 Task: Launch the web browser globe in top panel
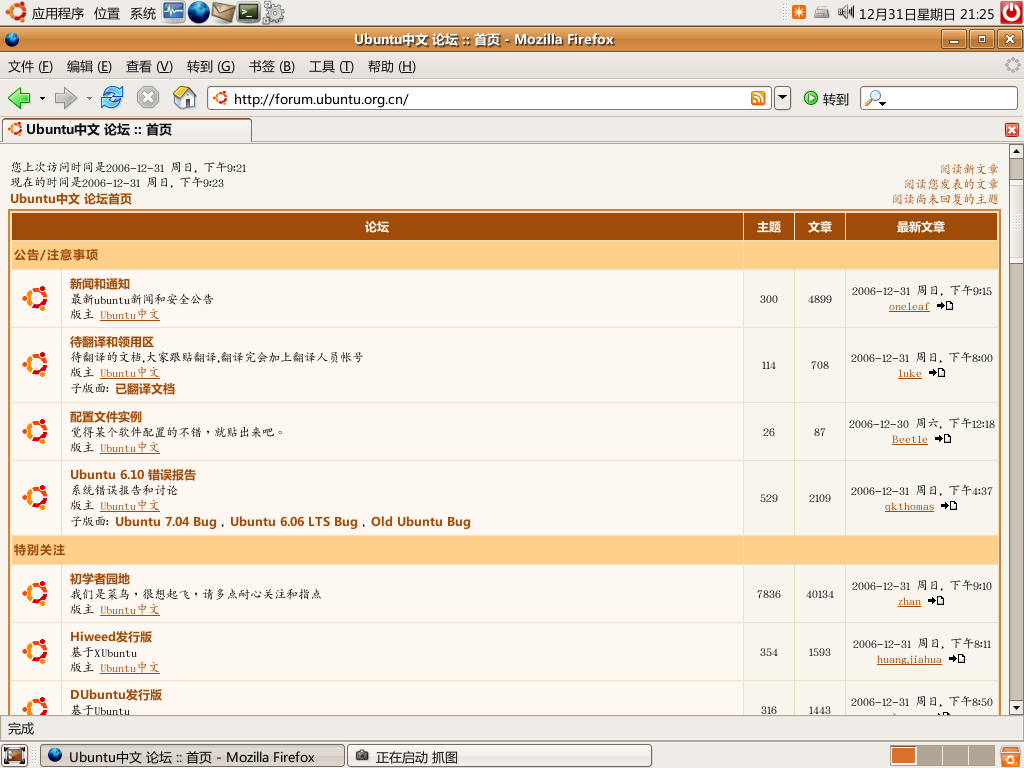pos(199,12)
